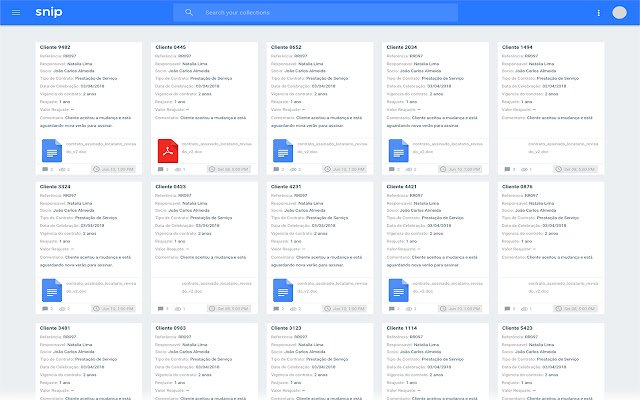
Task: Click the snip logo
Action: click(x=49, y=12)
